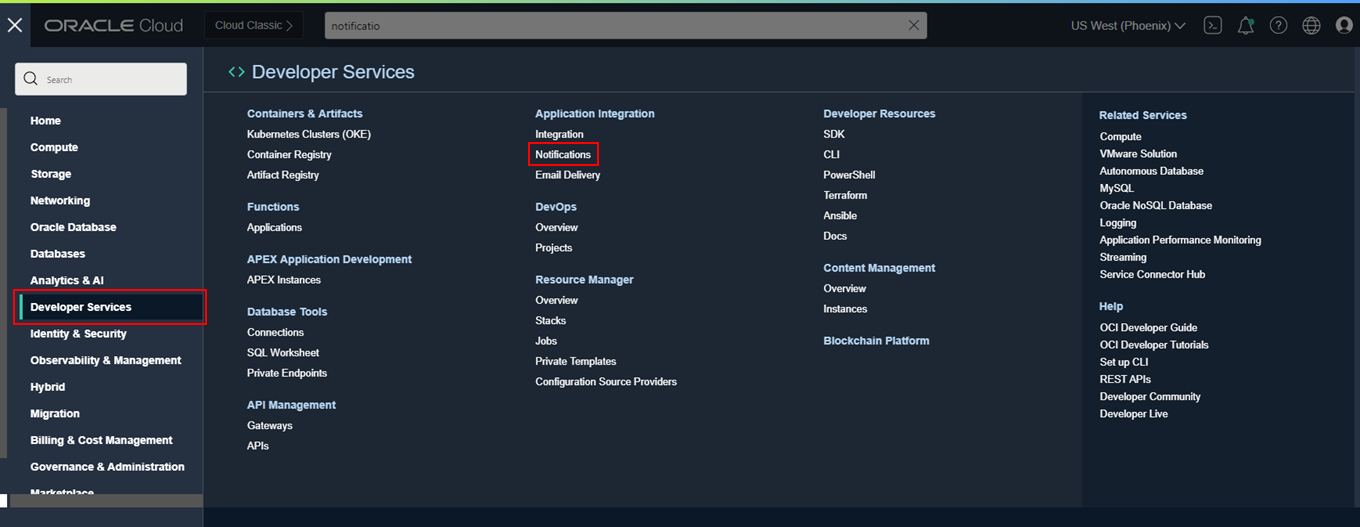Close the navigation menu with X icon
The width and height of the screenshot is (1360, 527).
[x=15, y=25]
